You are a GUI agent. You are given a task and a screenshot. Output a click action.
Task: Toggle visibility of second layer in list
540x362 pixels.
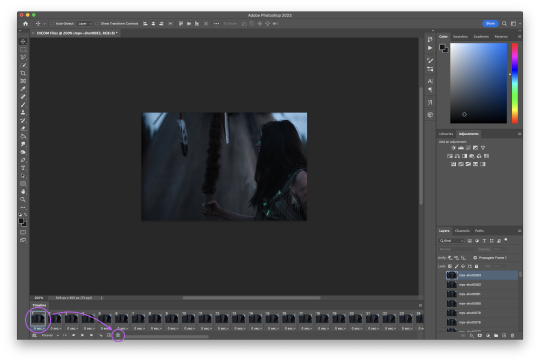point(441,285)
